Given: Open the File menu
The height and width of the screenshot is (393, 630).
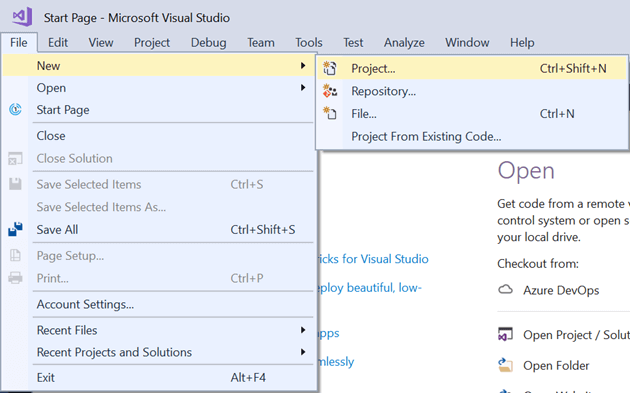Looking at the screenshot, I should (19, 43).
